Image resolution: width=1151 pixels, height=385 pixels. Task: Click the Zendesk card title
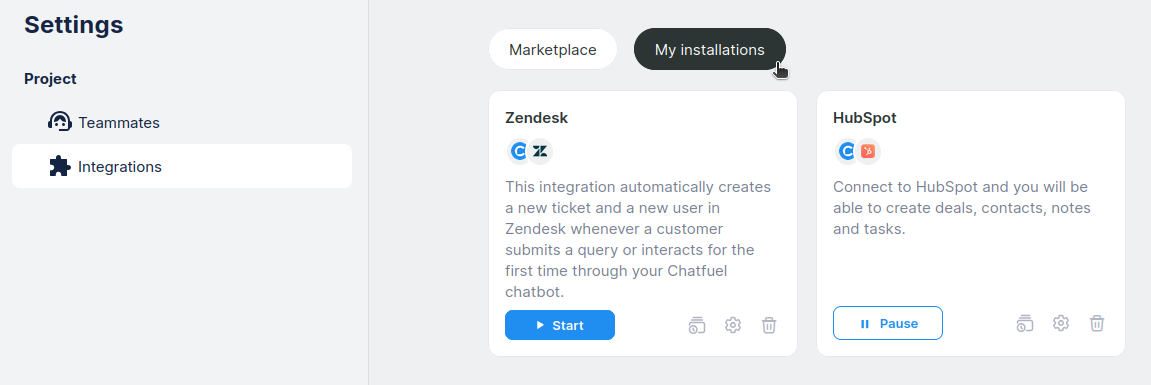[537, 118]
